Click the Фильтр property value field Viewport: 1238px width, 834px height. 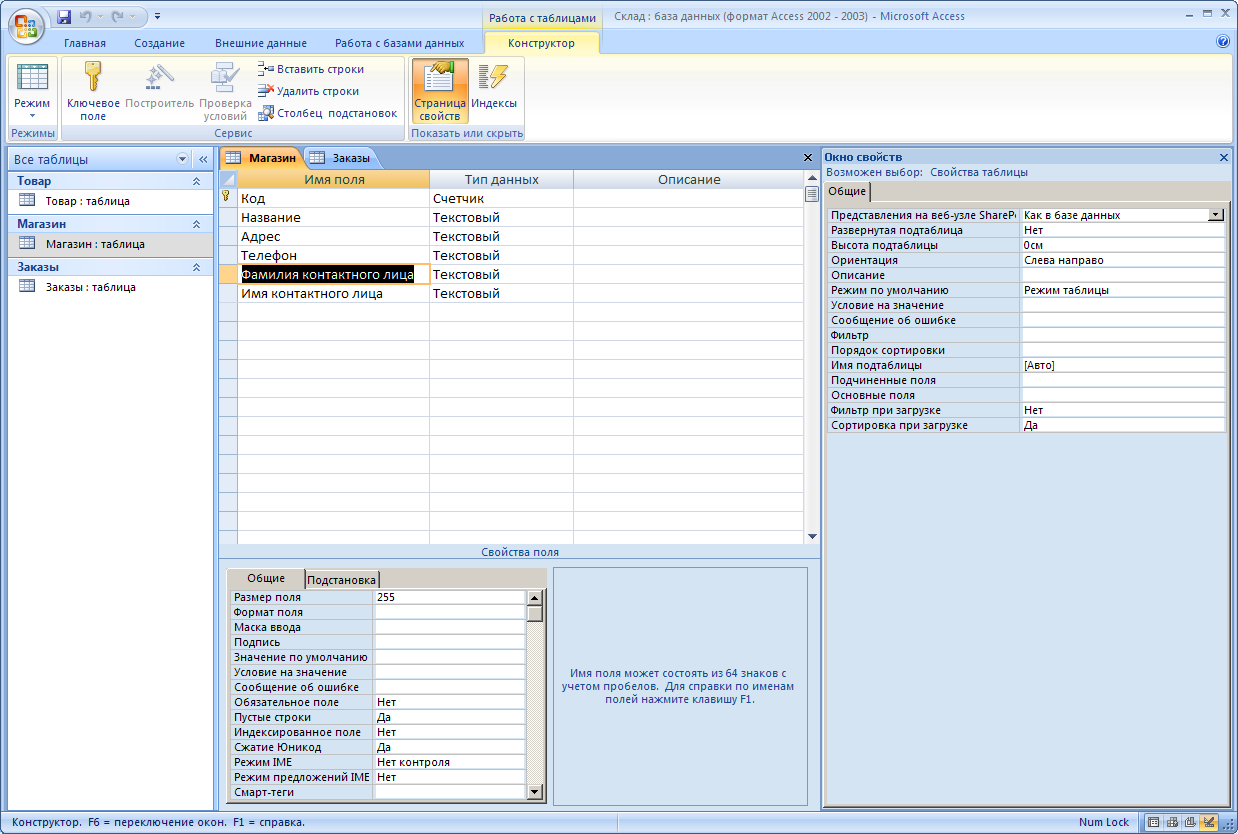tap(1123, 335)
